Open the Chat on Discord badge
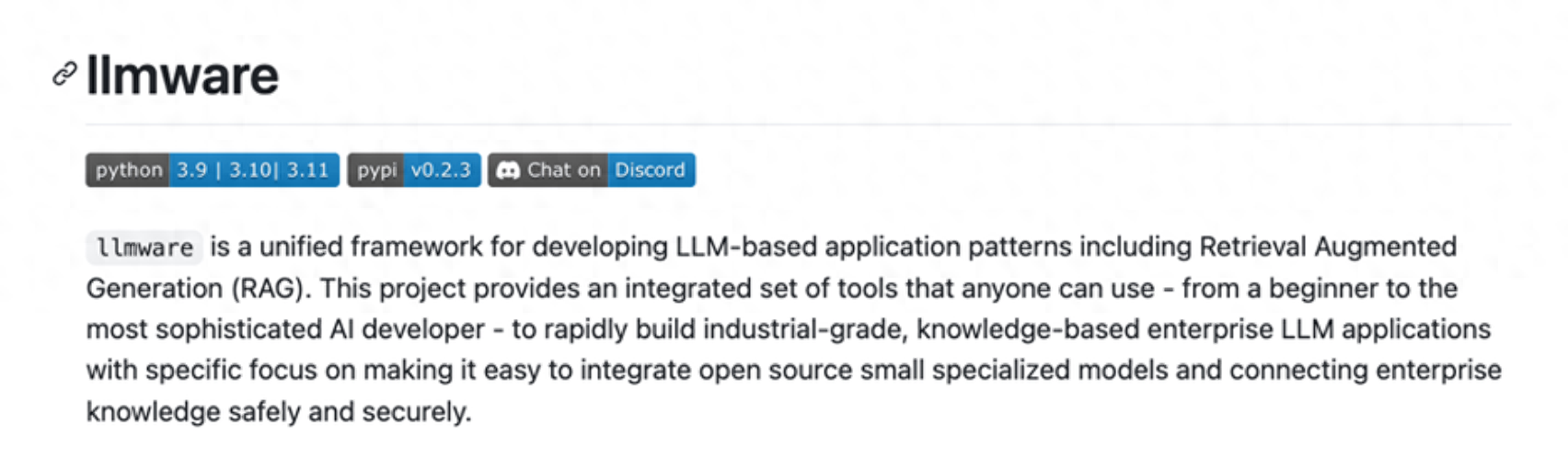Image resolution: width=1568 pixels, height=460 pixels. point(592,170)
